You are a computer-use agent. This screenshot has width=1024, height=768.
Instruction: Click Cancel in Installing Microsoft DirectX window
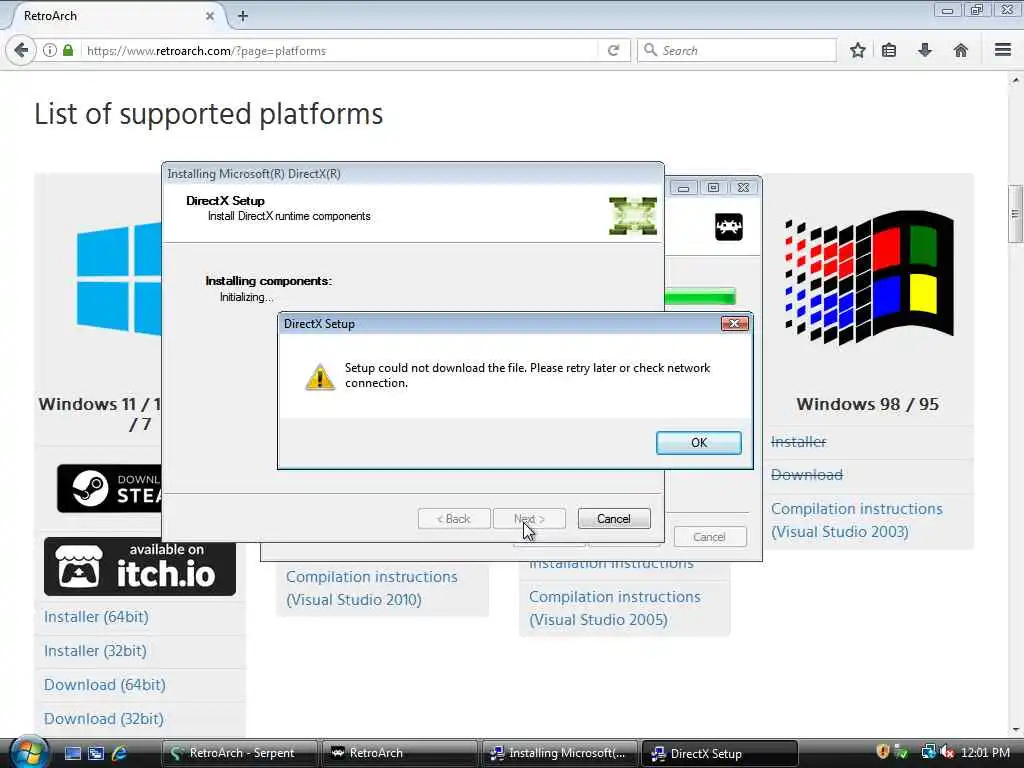(614, 519)
